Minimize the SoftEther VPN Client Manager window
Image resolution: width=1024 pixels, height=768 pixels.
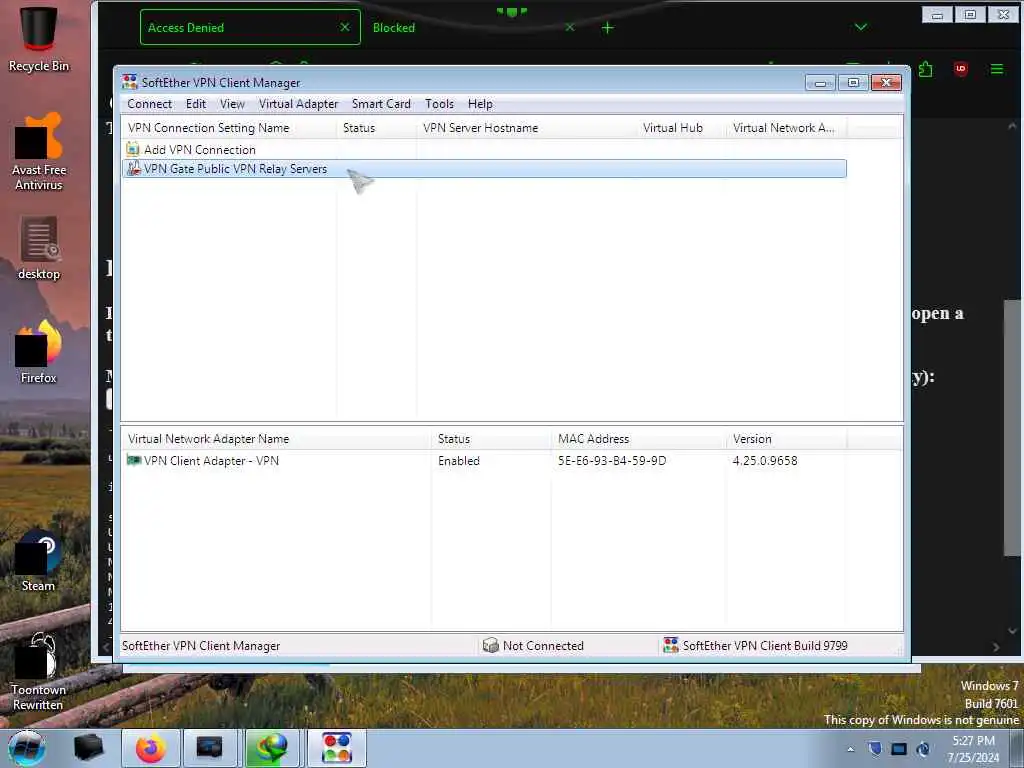820,82
